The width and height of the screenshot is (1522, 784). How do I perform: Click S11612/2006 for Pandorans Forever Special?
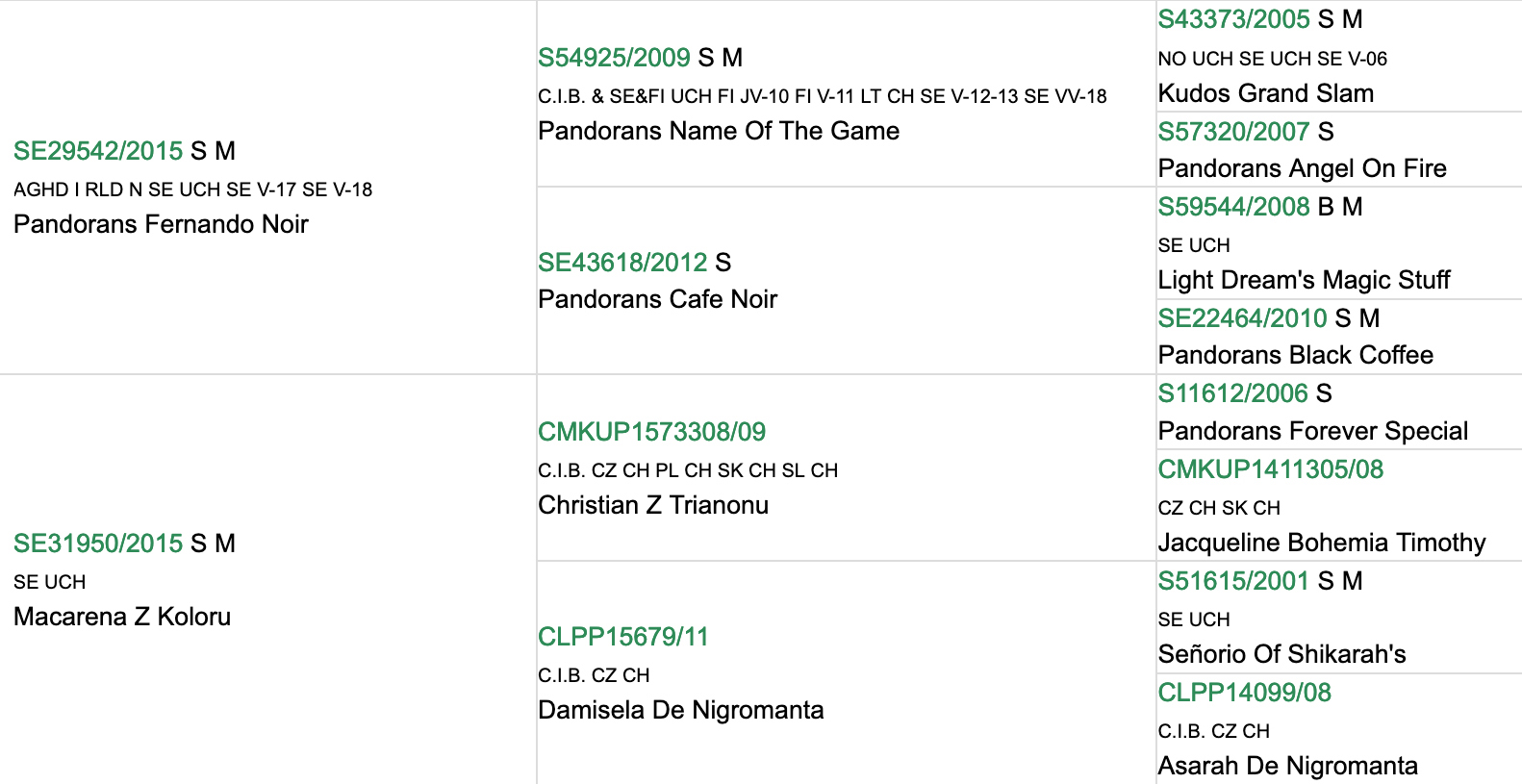(x=1232, y=393)
